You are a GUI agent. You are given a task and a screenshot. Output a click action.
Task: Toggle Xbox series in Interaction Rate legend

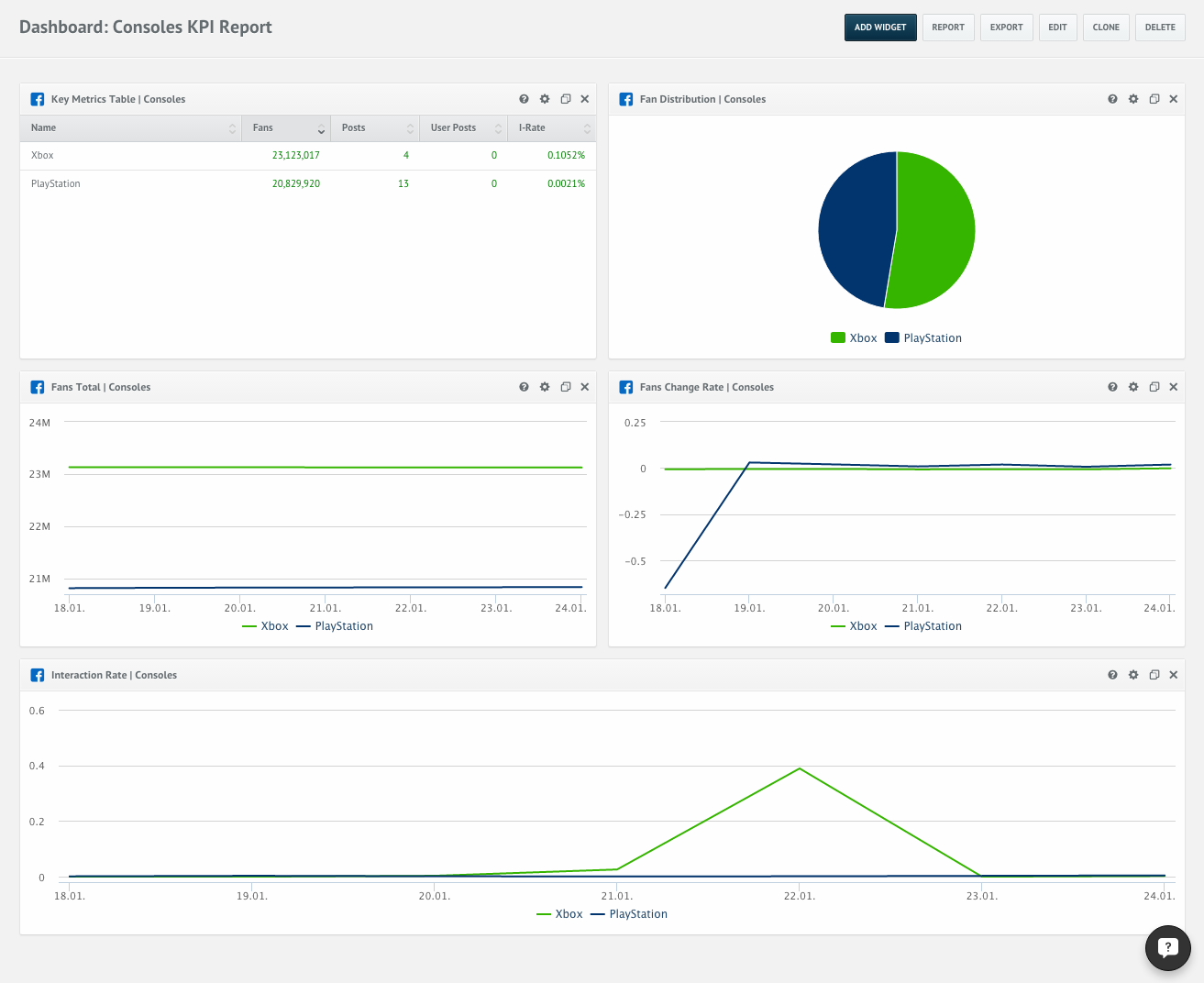click(559, 914)
